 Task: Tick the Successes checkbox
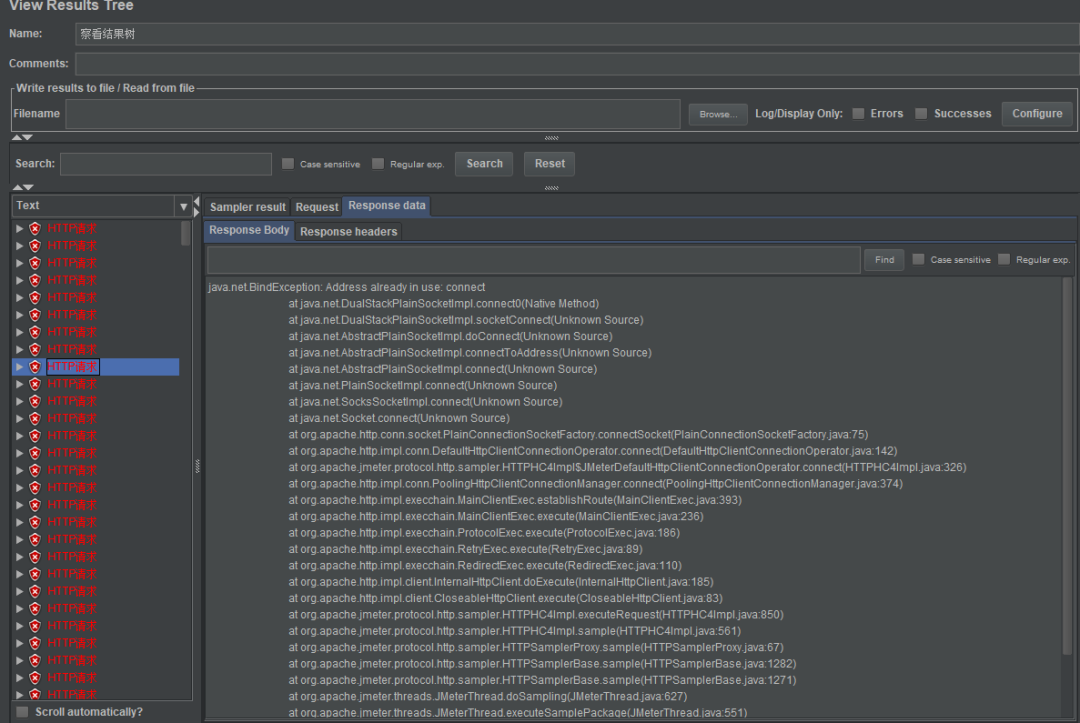(921, 114)
